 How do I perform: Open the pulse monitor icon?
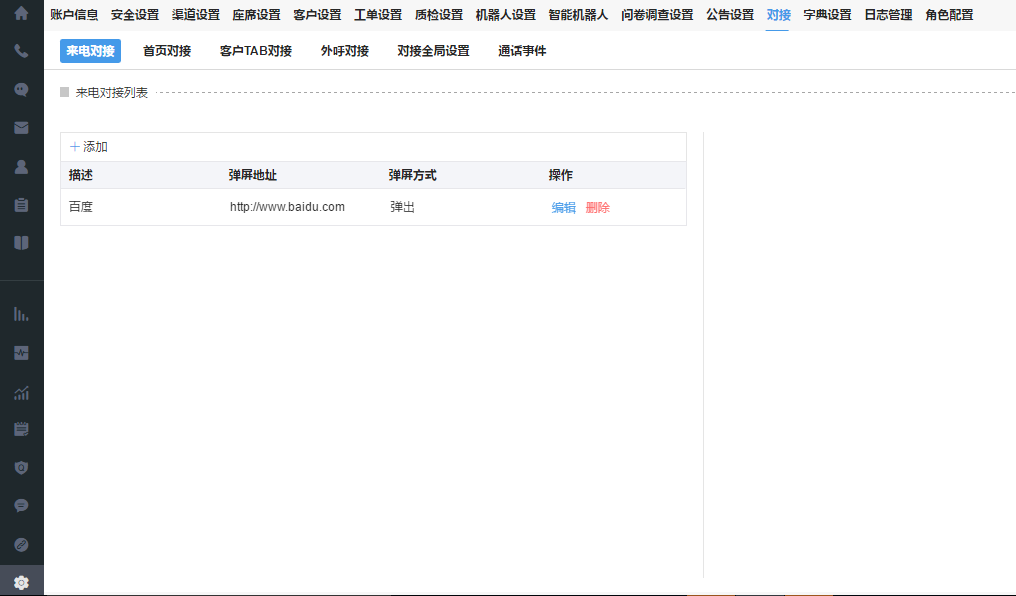coord(21,353)
